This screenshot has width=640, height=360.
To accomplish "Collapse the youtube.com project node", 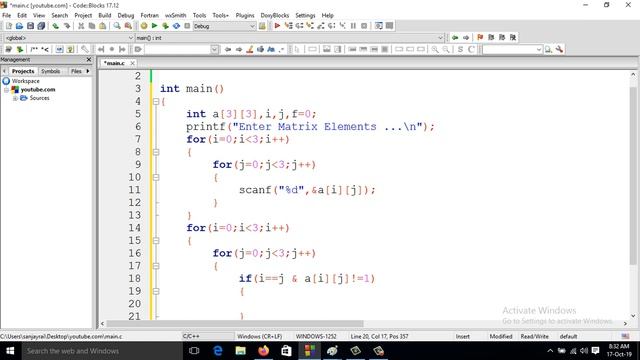I will point(7,89).
